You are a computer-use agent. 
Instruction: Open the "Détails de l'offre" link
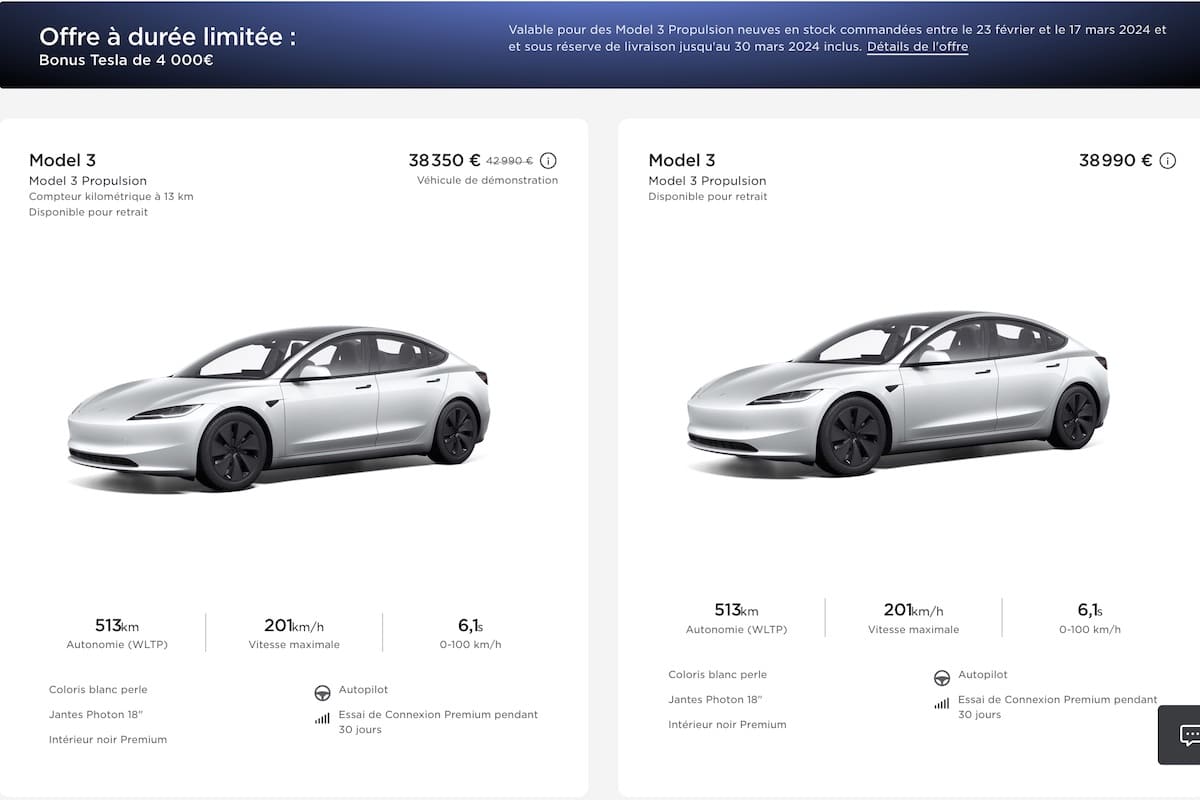click(x=917, y=47)
